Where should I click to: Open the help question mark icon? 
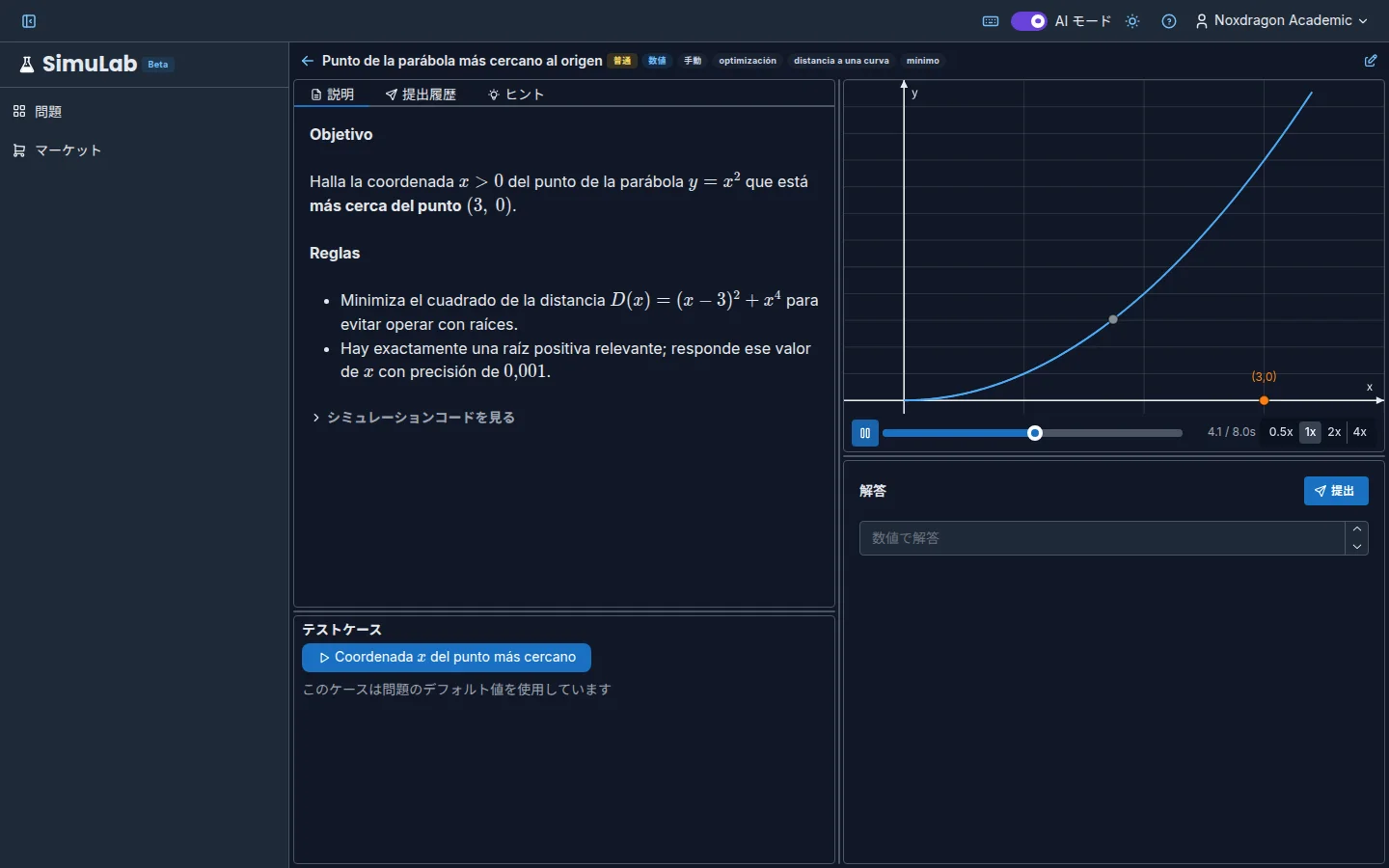pos(1169,21)
